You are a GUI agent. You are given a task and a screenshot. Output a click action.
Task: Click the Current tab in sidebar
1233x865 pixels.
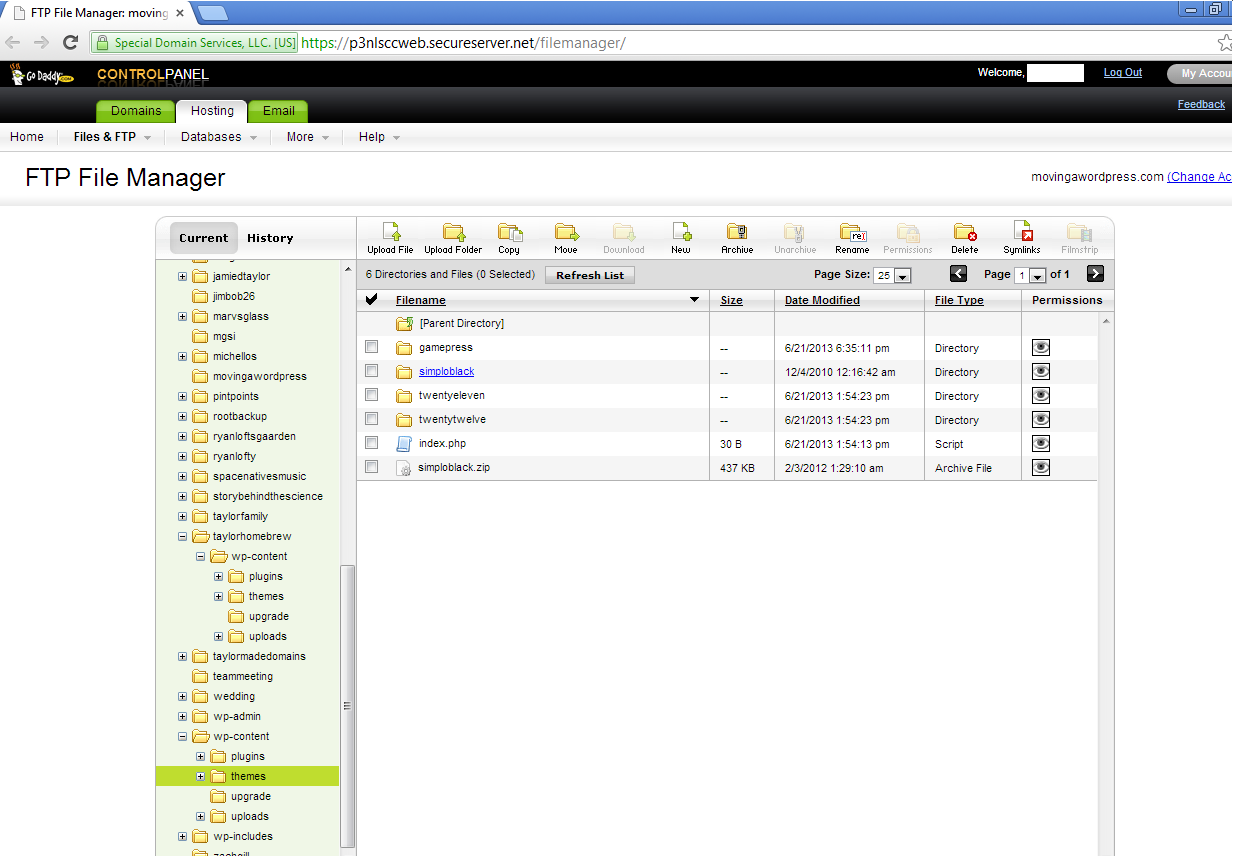click(x=204, y=238)
